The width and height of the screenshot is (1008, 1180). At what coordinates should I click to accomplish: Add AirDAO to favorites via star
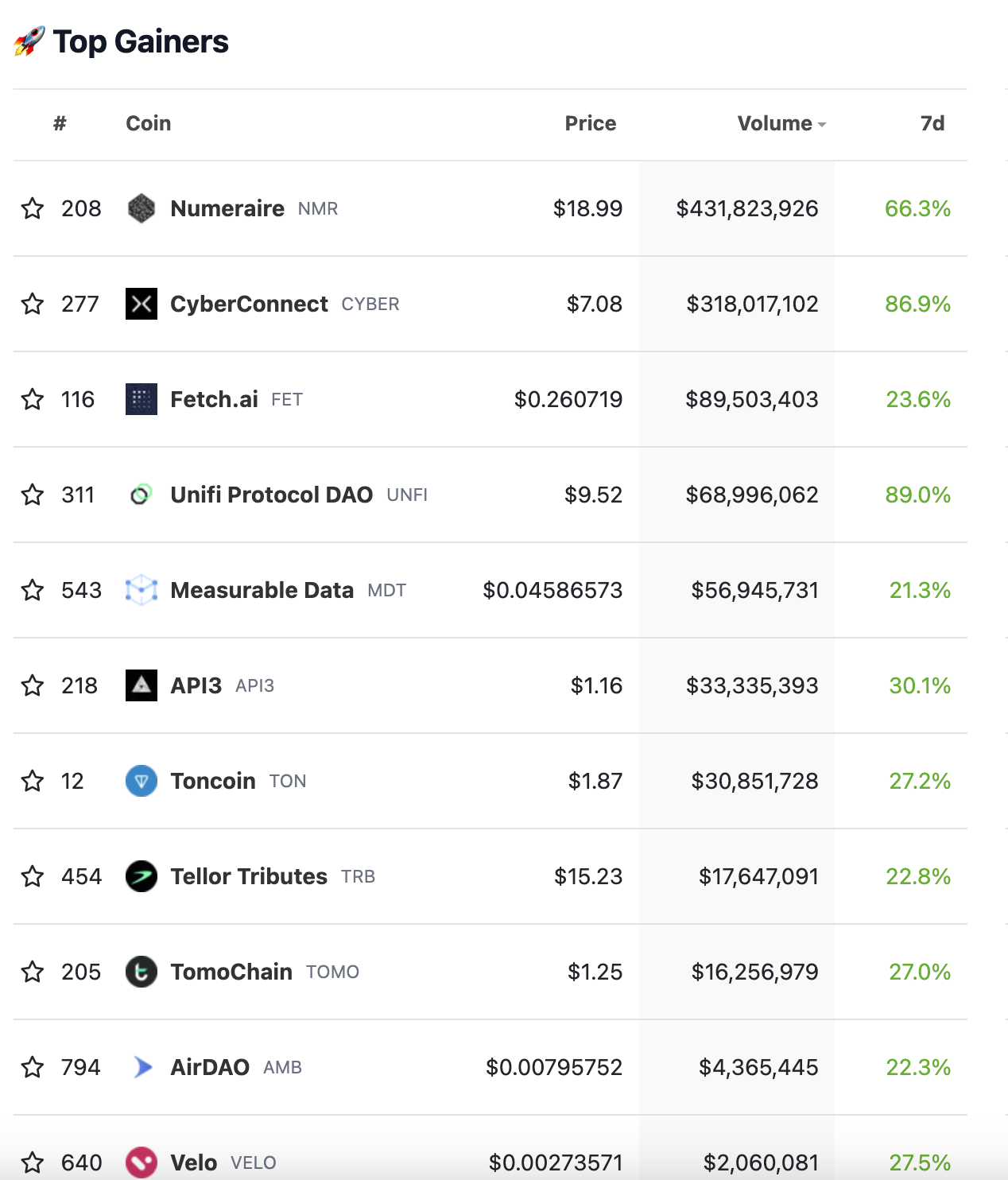tap(33, 1067)
